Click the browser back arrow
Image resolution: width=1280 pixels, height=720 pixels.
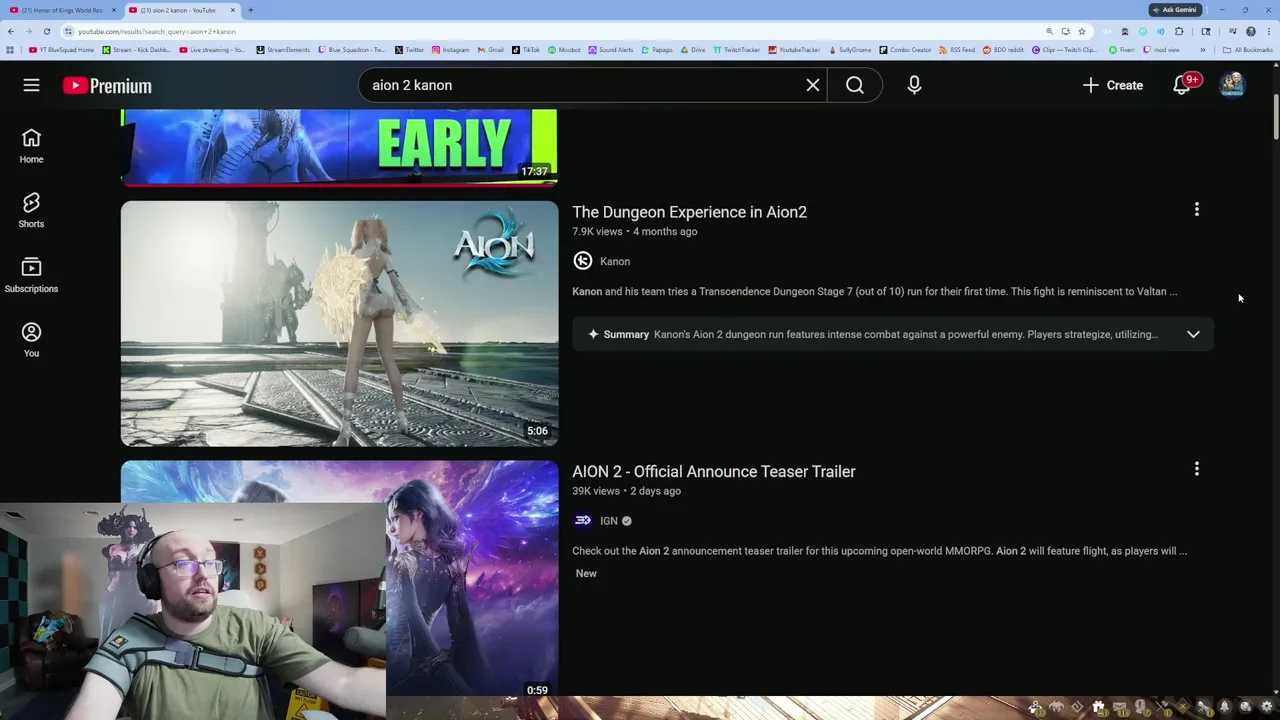11,31
